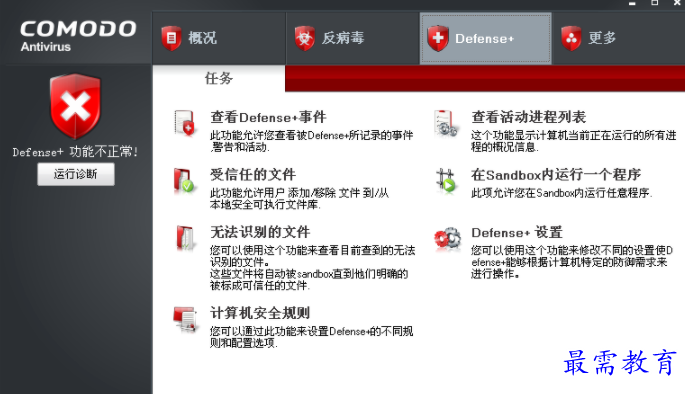Open 计算机安全规则 link
The width and height of the screenshot is (685, 394).
[x=260, y=313]
